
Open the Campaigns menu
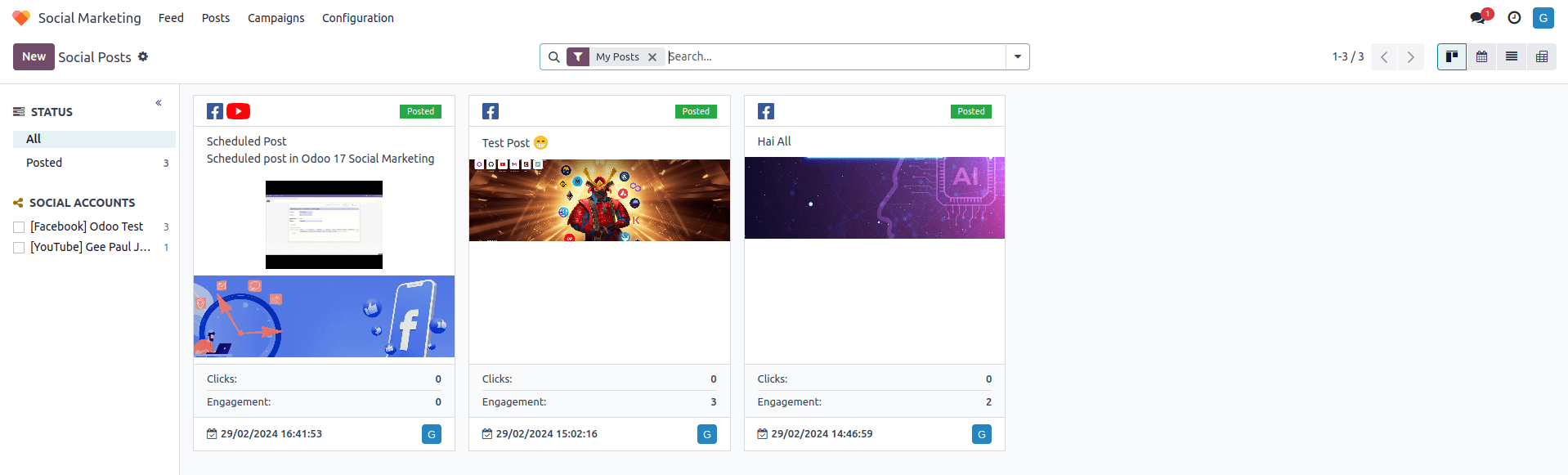(x=276, y=18)
